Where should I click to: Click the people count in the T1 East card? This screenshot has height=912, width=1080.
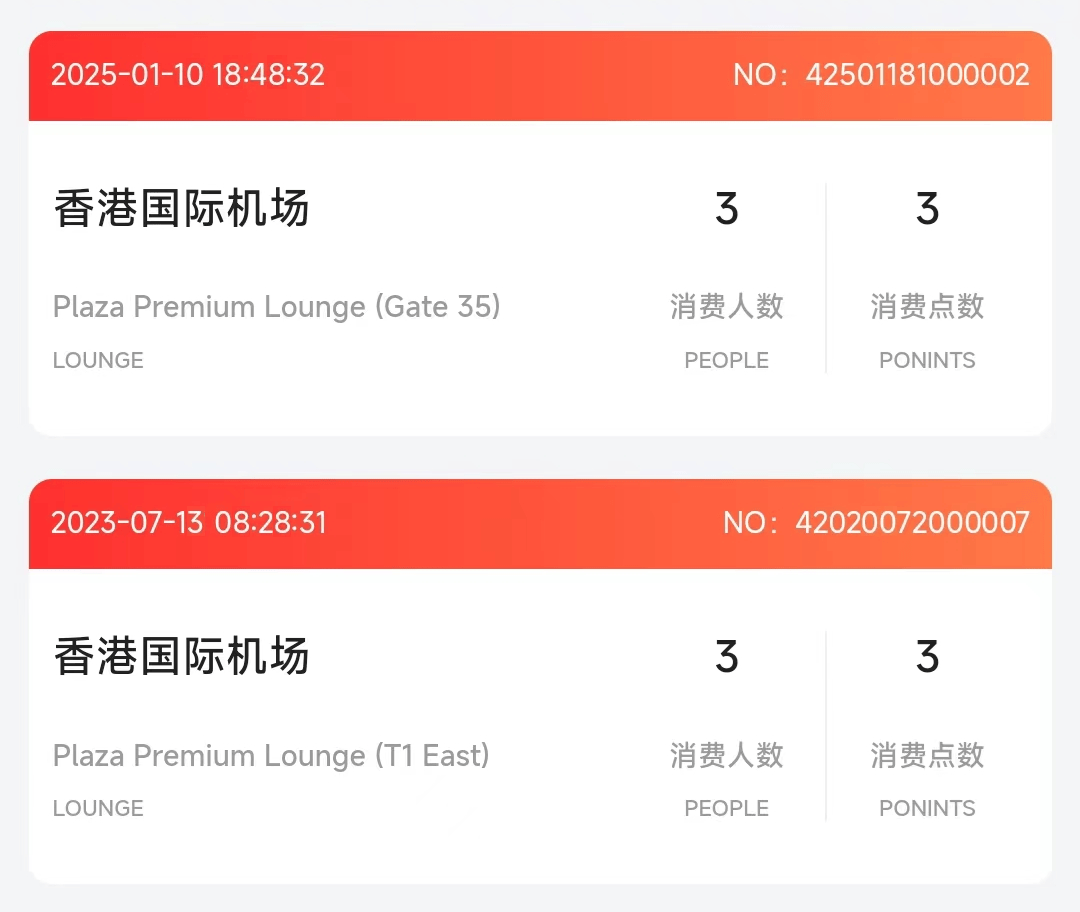(727, 657)
